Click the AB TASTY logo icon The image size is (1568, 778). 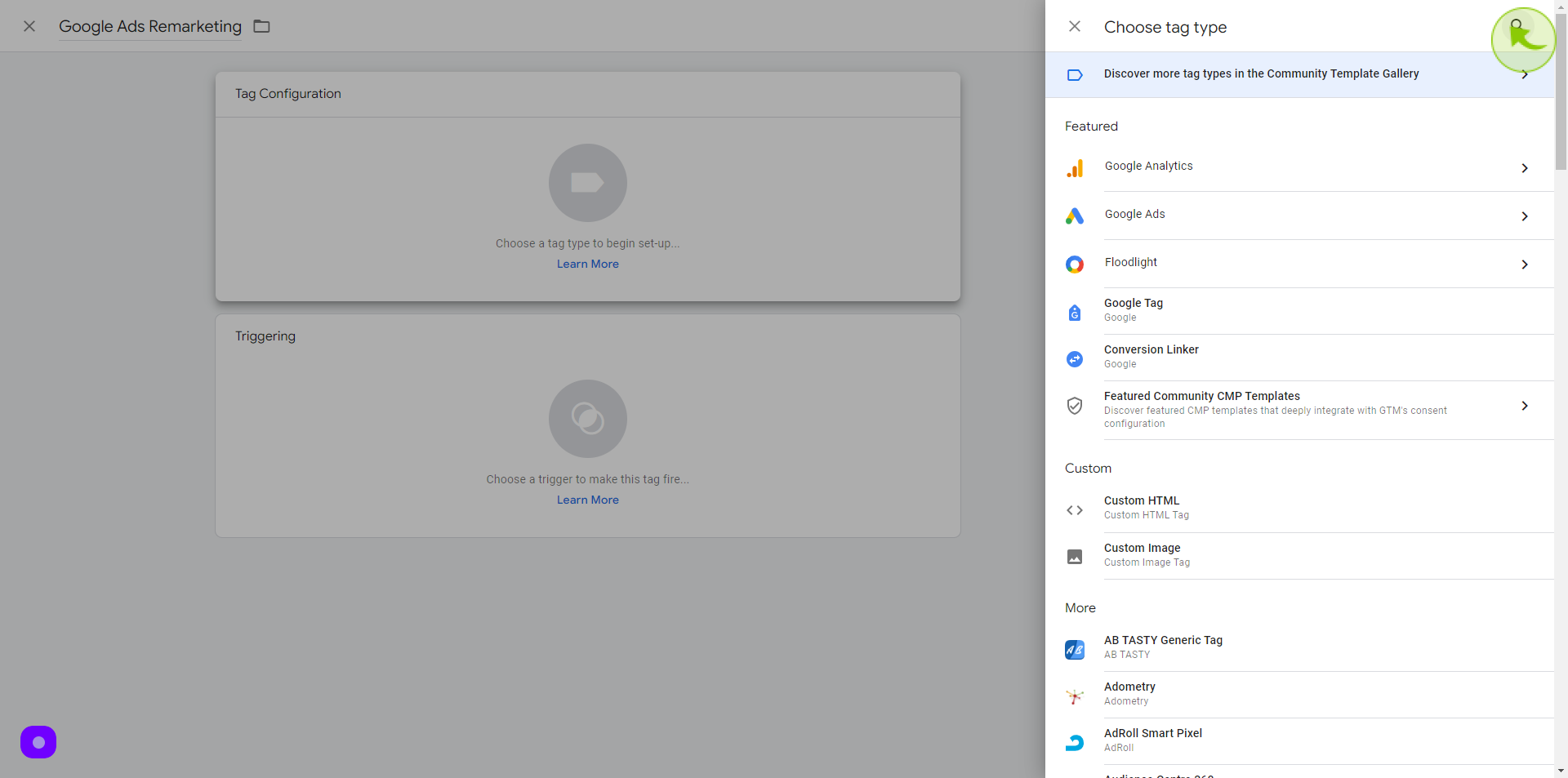coord(1075,650)
